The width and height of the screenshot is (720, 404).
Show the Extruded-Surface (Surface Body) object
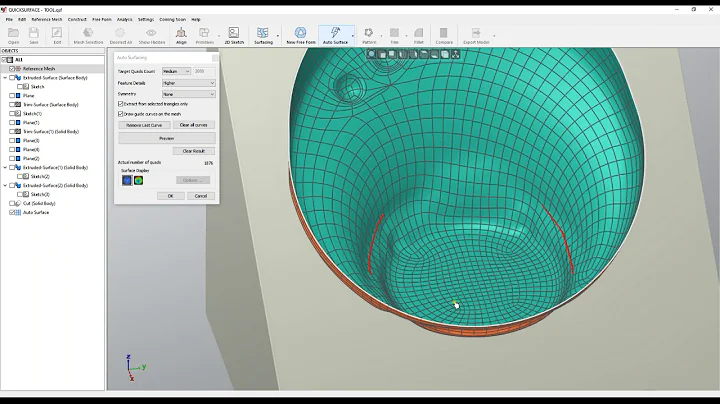pyautogui.click(x=12, y=78)
